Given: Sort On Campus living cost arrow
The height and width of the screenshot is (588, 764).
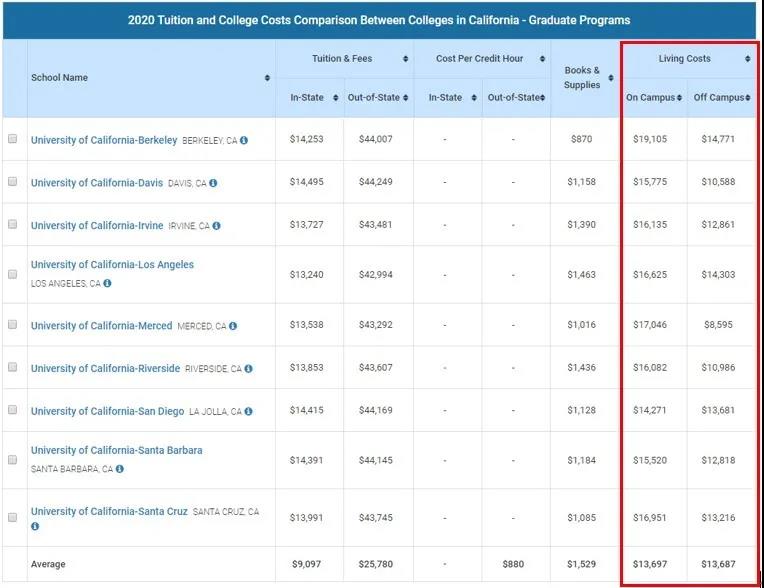Looking at the screenshot, I should (679, 98).
